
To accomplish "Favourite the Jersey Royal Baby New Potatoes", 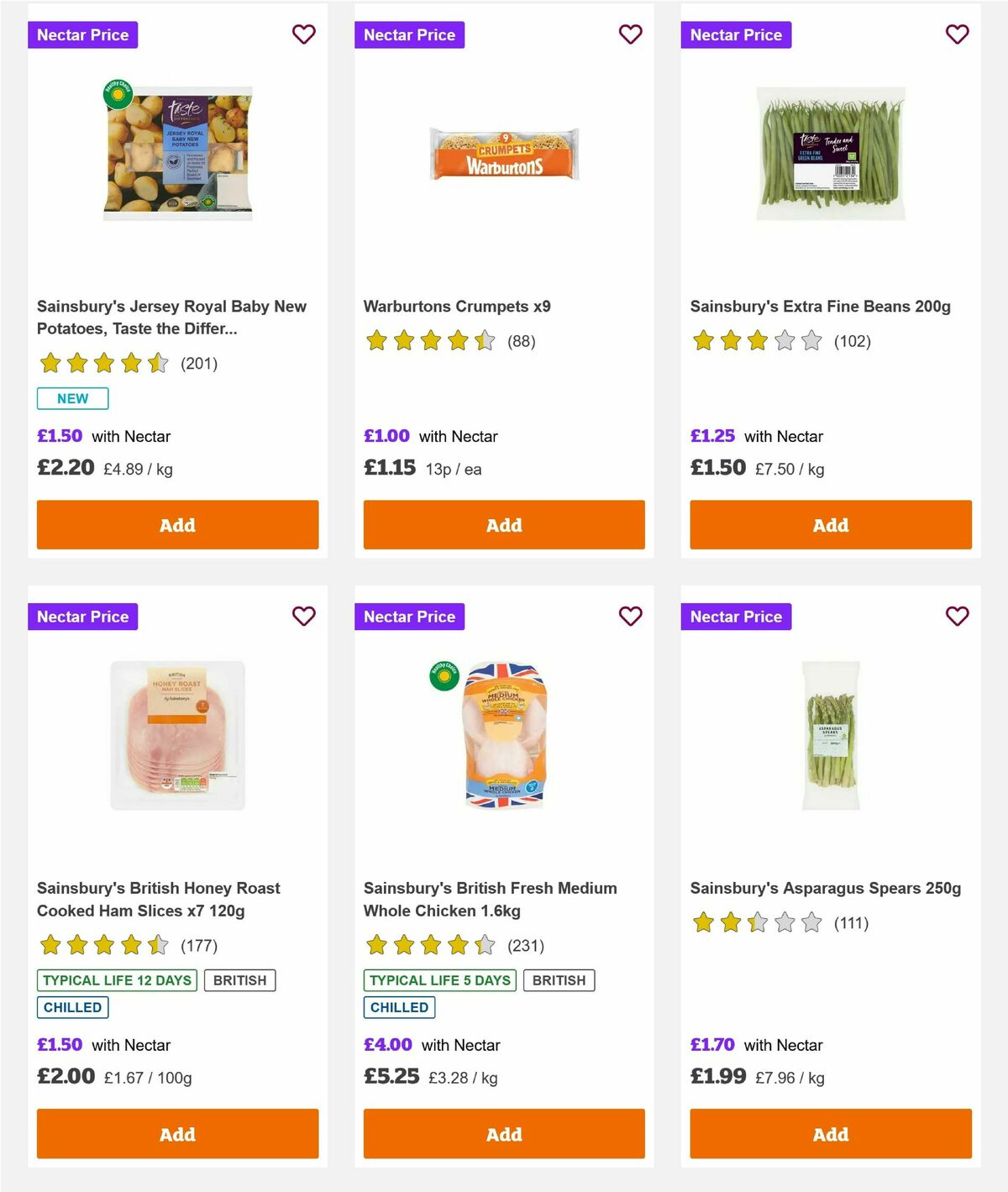I will 303,34.
